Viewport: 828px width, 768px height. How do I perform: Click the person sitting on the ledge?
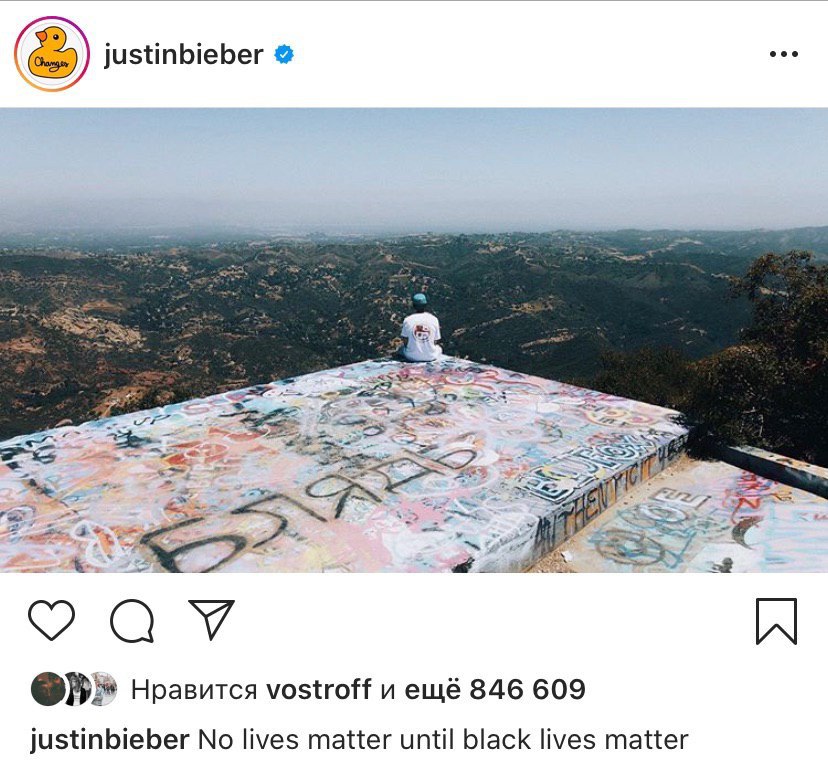(421, 328)
